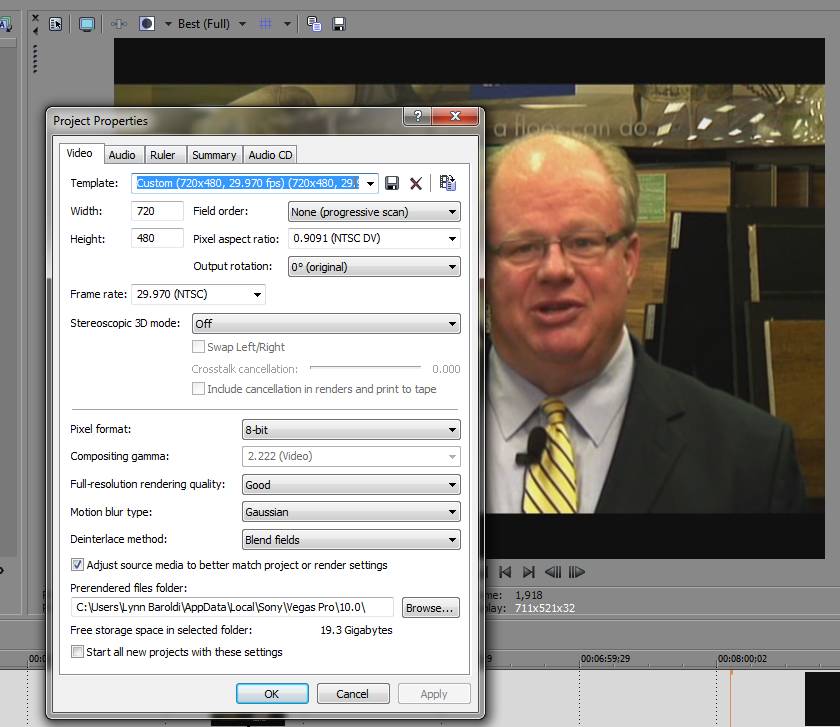Switch to the Ruler tab
The height and width of the screenshot is (727, 840).
pos(162,155)
